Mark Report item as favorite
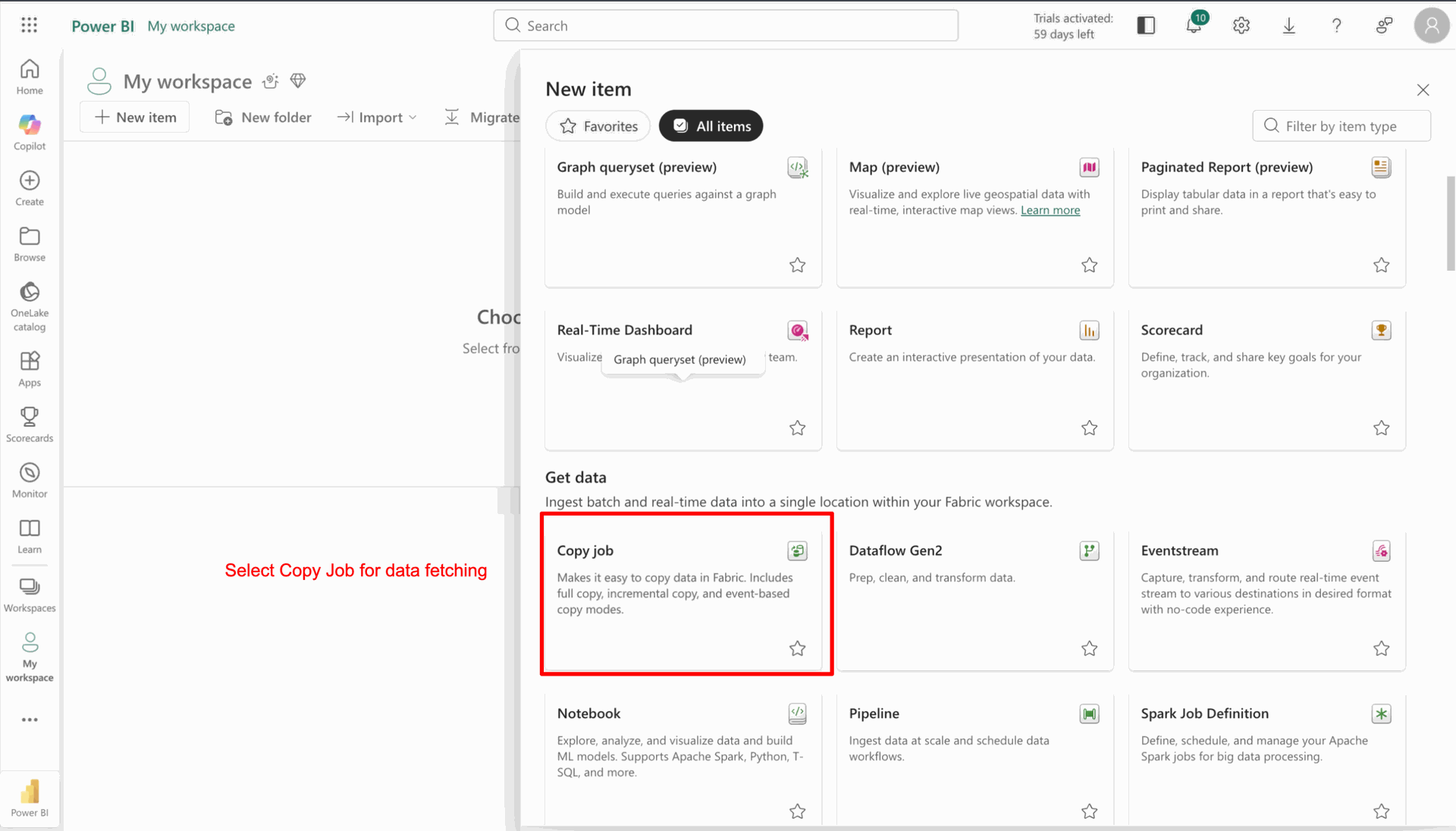The width and height of the screenshot is (1456, 831). tap(1089, 428)
